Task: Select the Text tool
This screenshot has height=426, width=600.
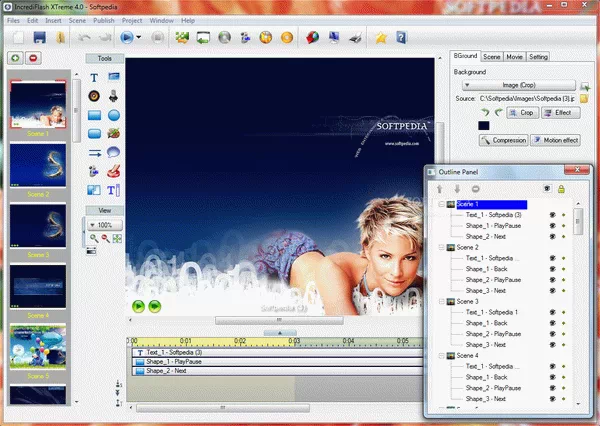Action: [x=94, y=78]
